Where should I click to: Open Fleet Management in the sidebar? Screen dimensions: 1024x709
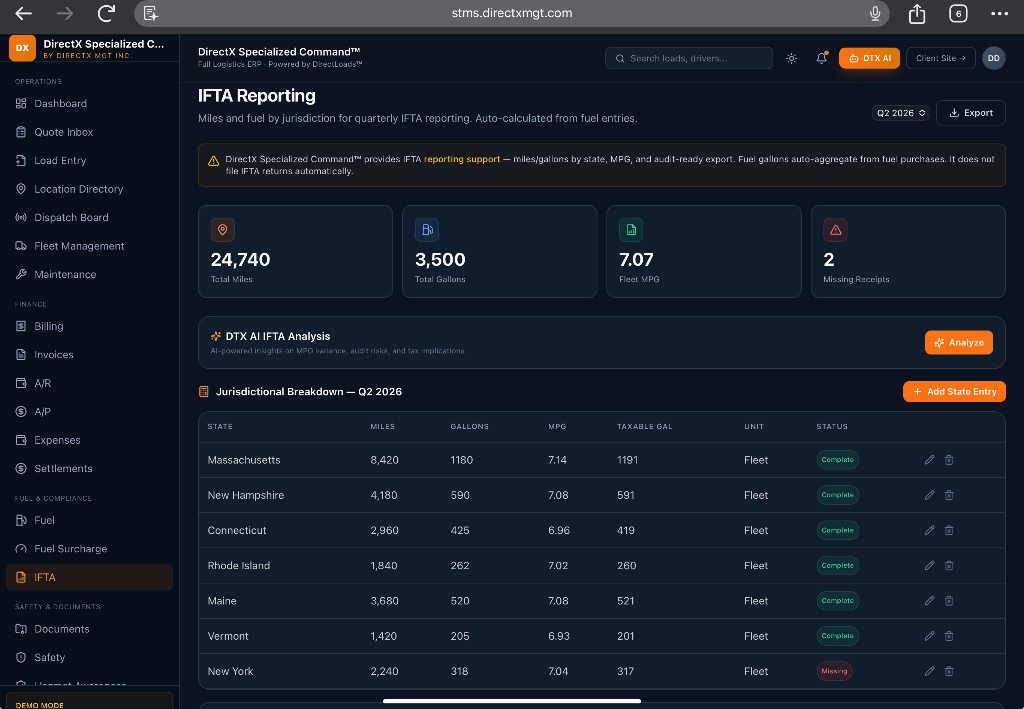click(x=89, y=246)
